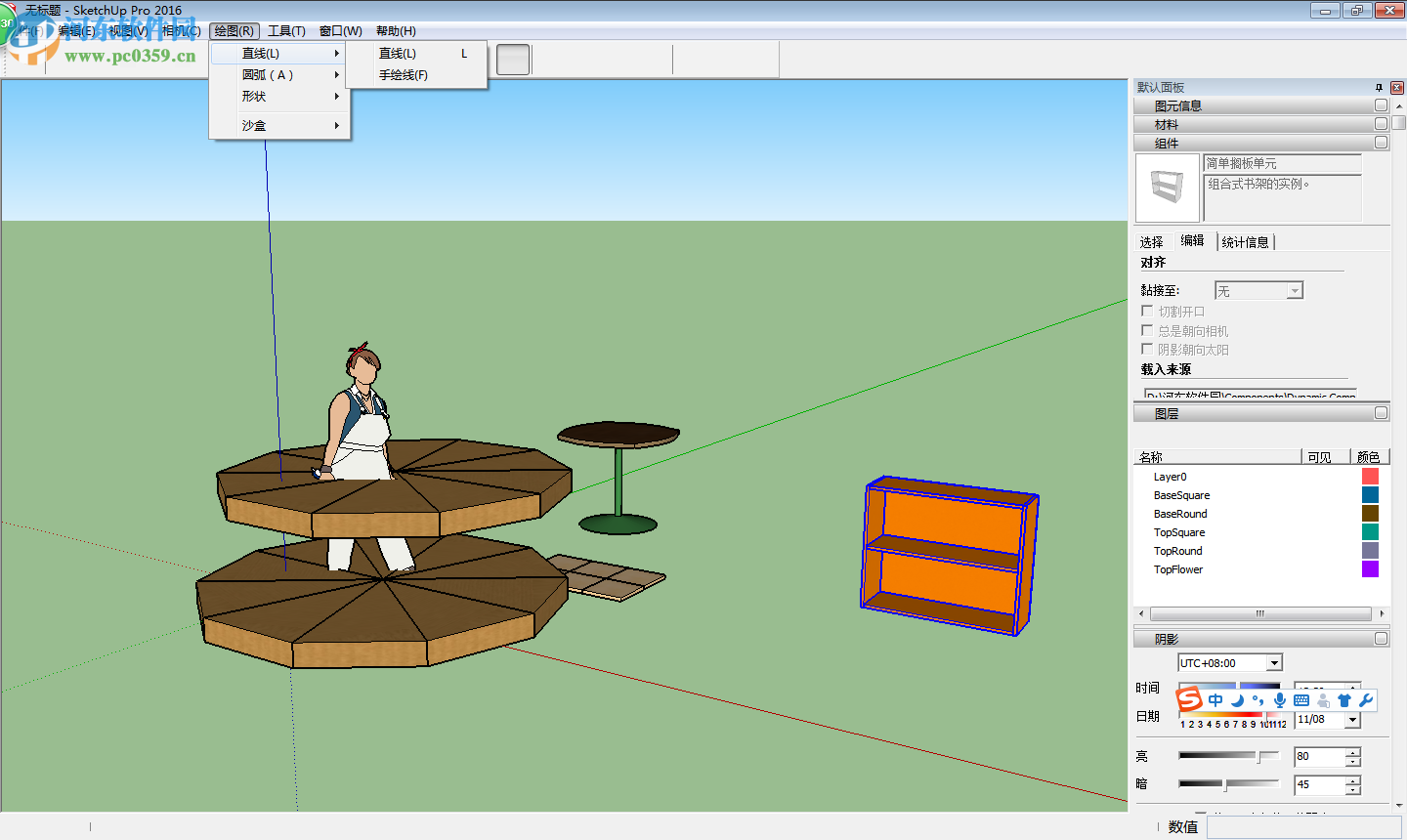Toggle Chinese/English with the 中 icon

[1215, 699]
